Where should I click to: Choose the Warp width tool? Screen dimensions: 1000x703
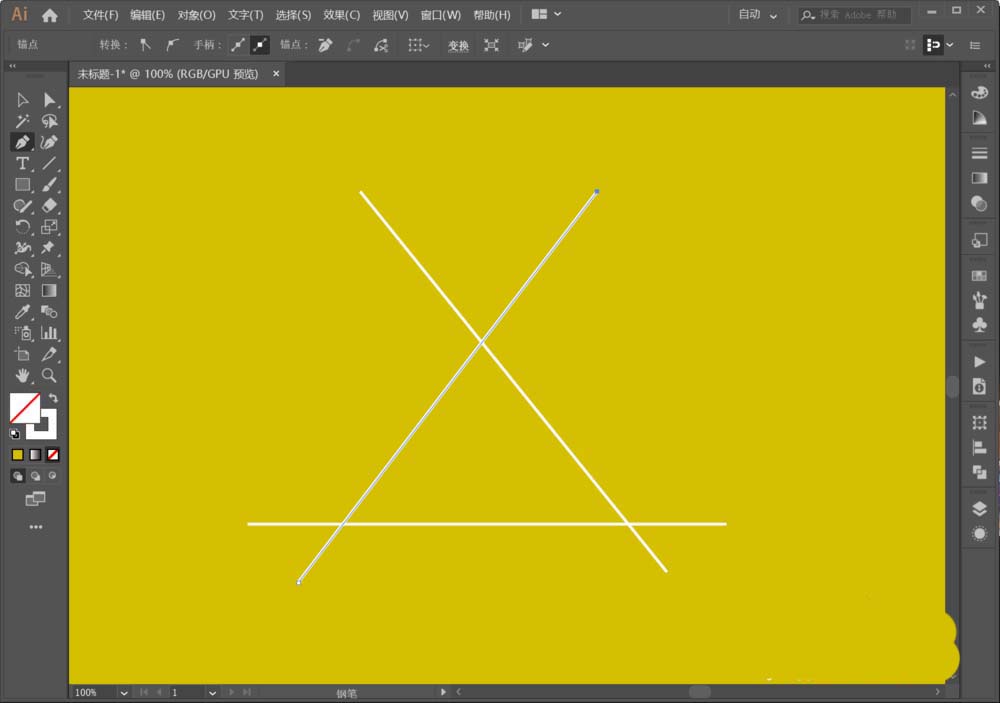[x=22, y=248]
